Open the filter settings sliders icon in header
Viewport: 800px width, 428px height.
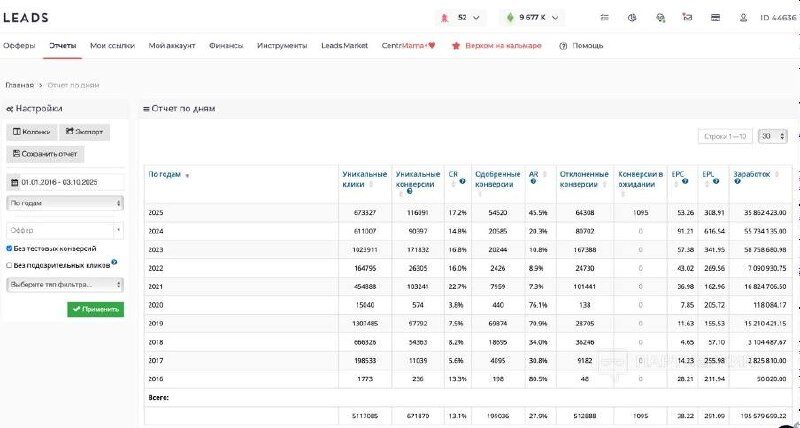[605, 17]
